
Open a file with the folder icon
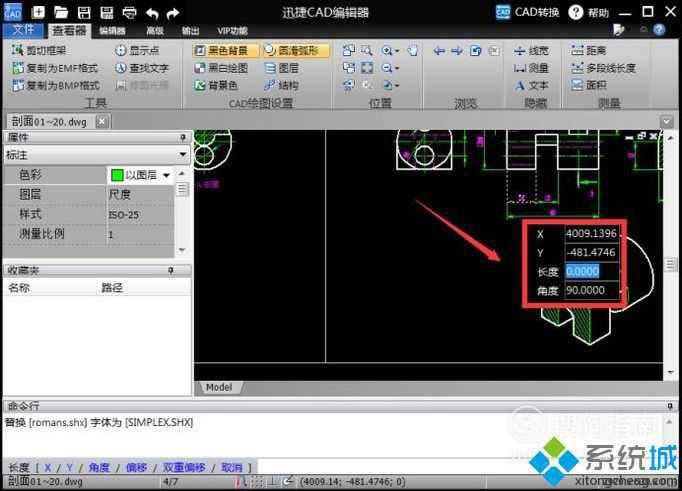[x=61, y=12]
